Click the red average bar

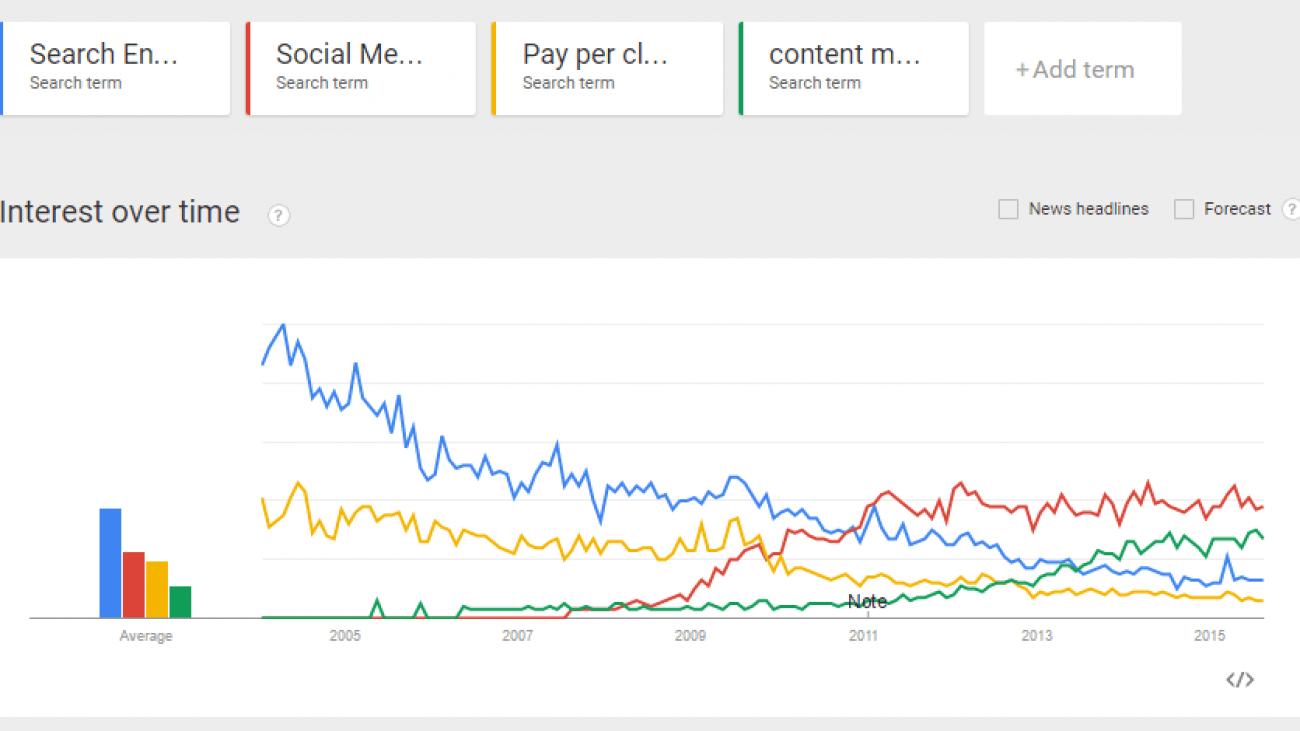(x=134, y=584)
